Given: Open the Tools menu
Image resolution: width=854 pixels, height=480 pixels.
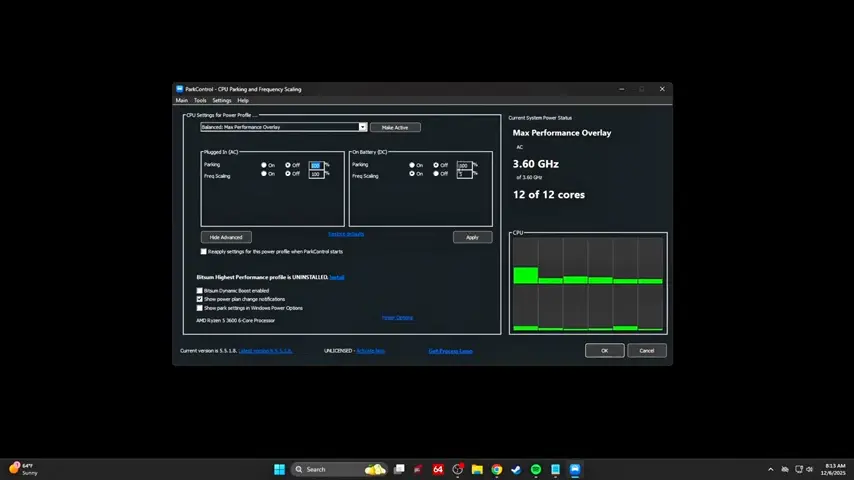Looking at the screenshot, I should 200,100.
